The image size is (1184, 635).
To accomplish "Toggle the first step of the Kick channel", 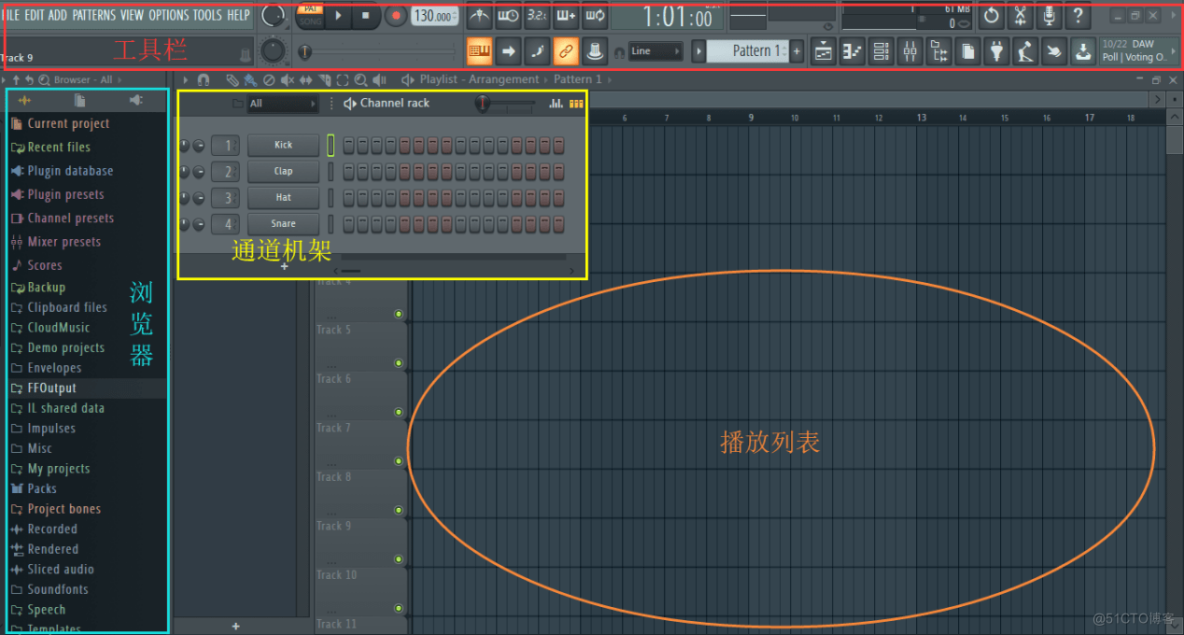I will pyautogui.click(x=349, y=146).
